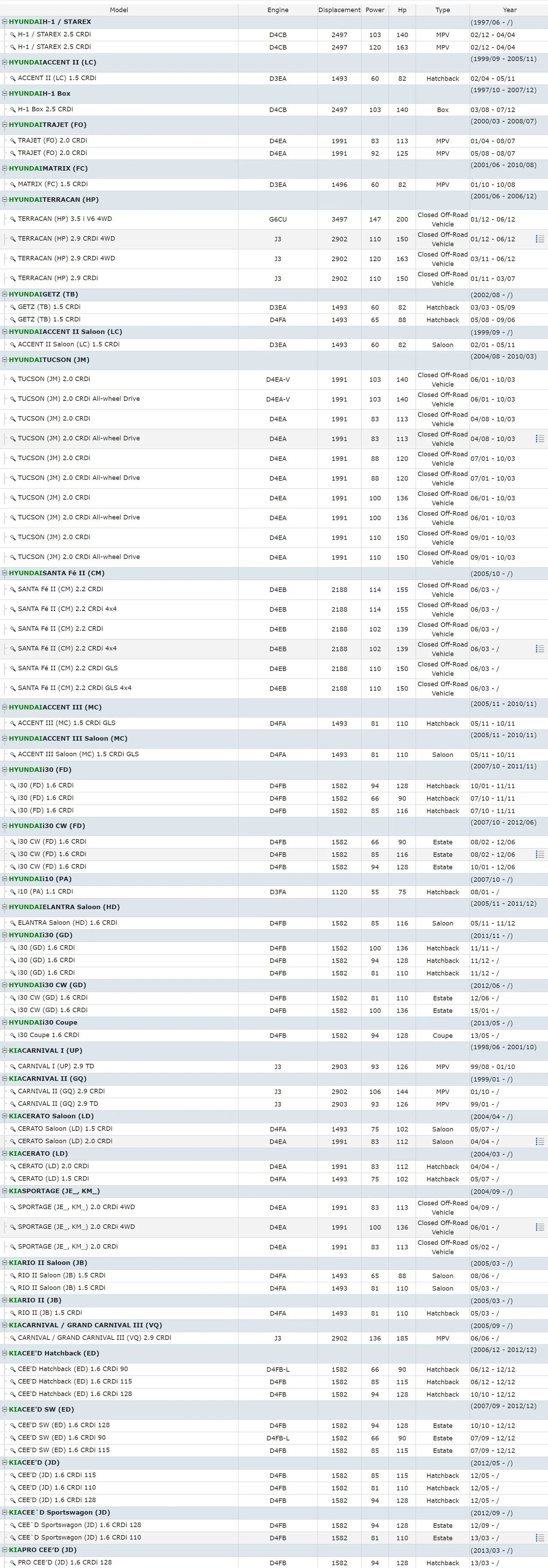Collapse the HYUNDAI i30 (GD) group
Viewport: 548px width, 1568px height.
[x=5, y=936]
